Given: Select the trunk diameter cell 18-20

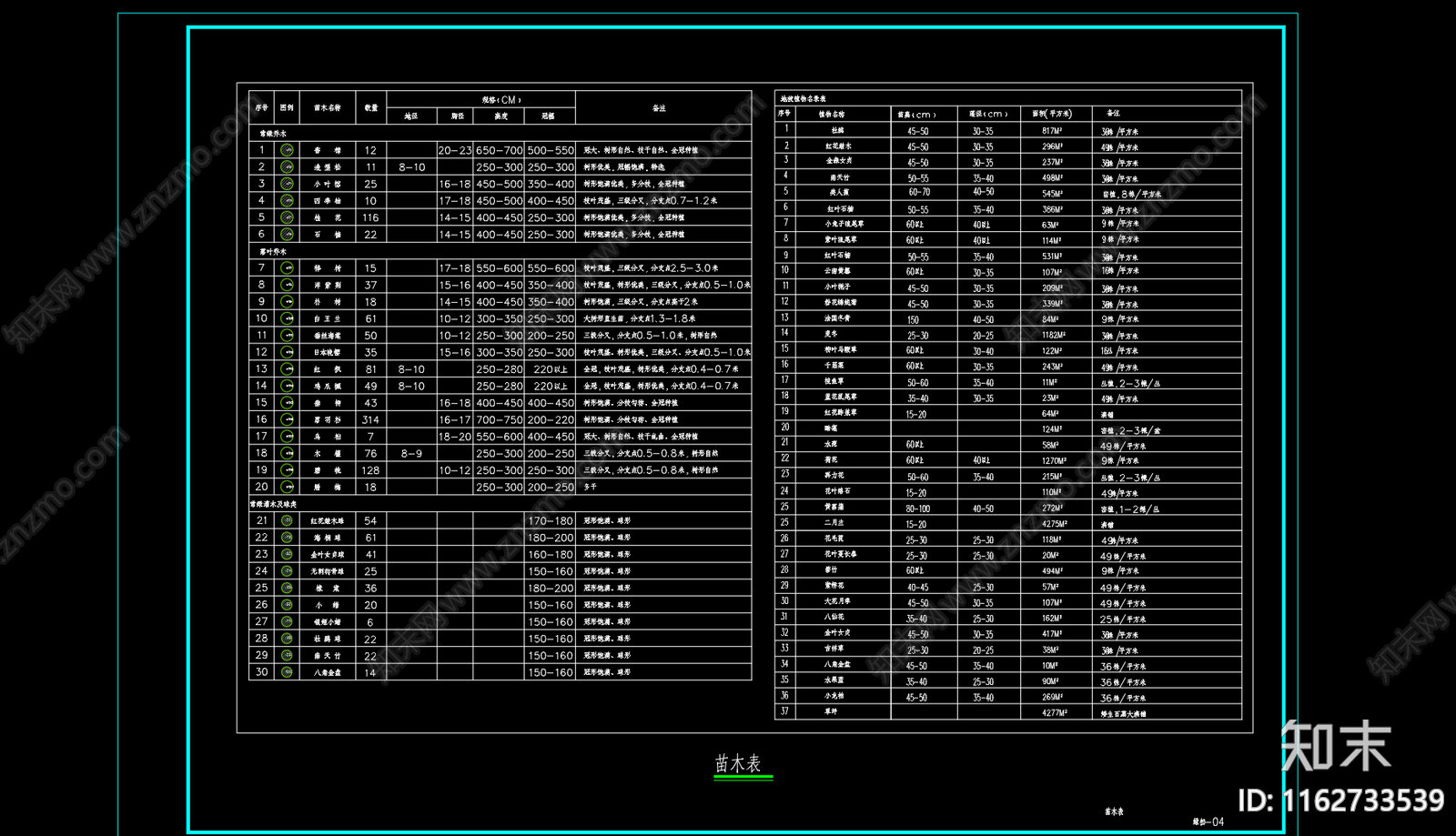Looking at the screenshot, I should [455, 437].
